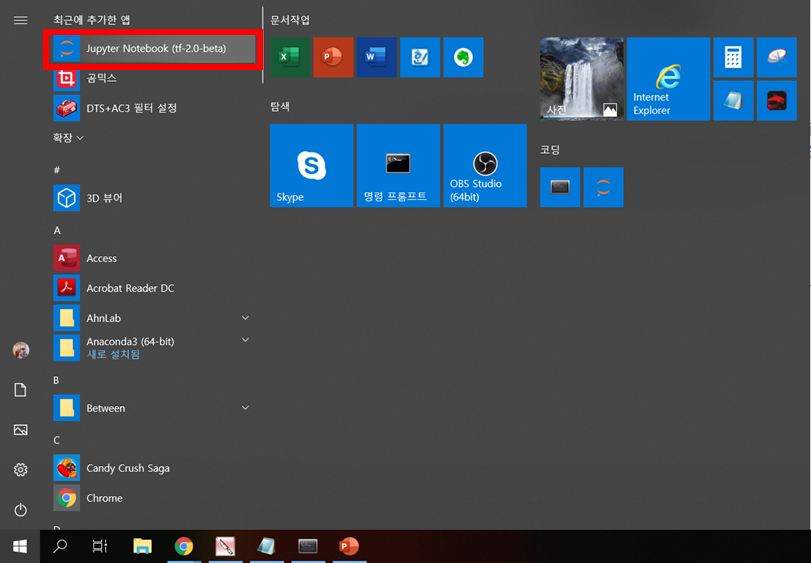Open Acrobat Reader DC
The width and height of the screenshot is (811, 563).
coord(154,288)
